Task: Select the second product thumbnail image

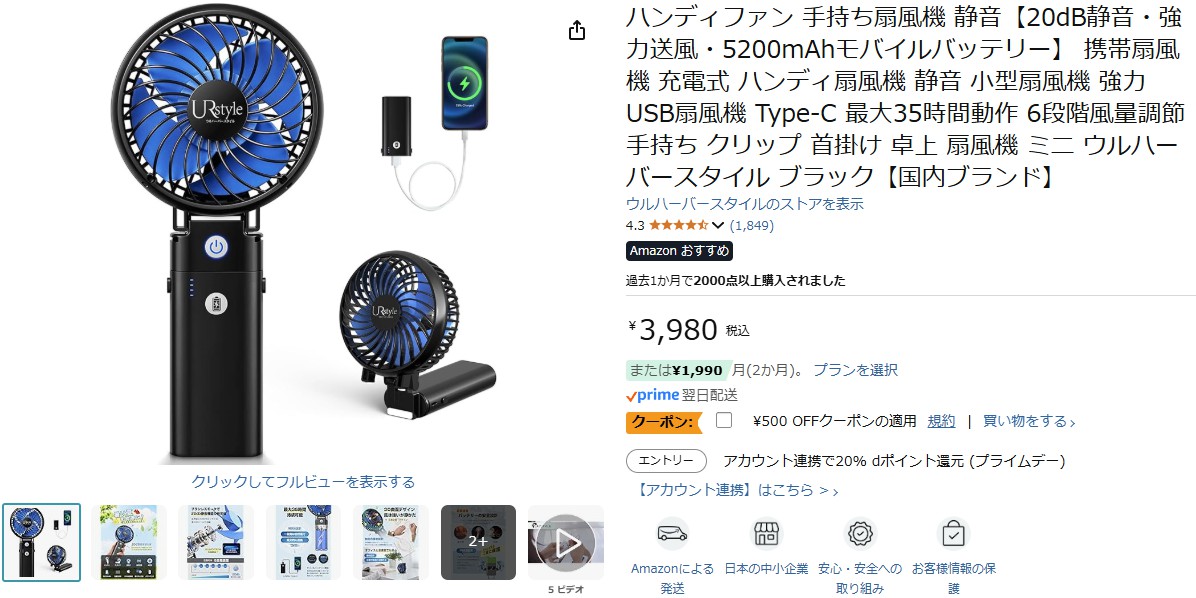Action: (129, 542)
